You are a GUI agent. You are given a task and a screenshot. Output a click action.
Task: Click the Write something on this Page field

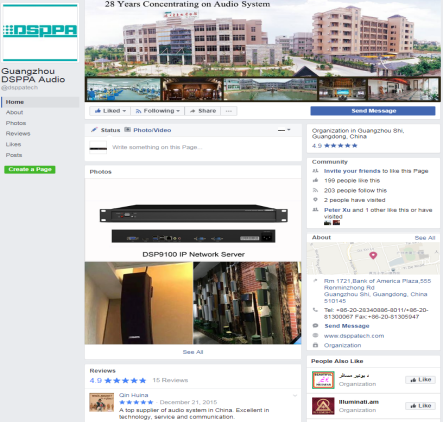157,147
